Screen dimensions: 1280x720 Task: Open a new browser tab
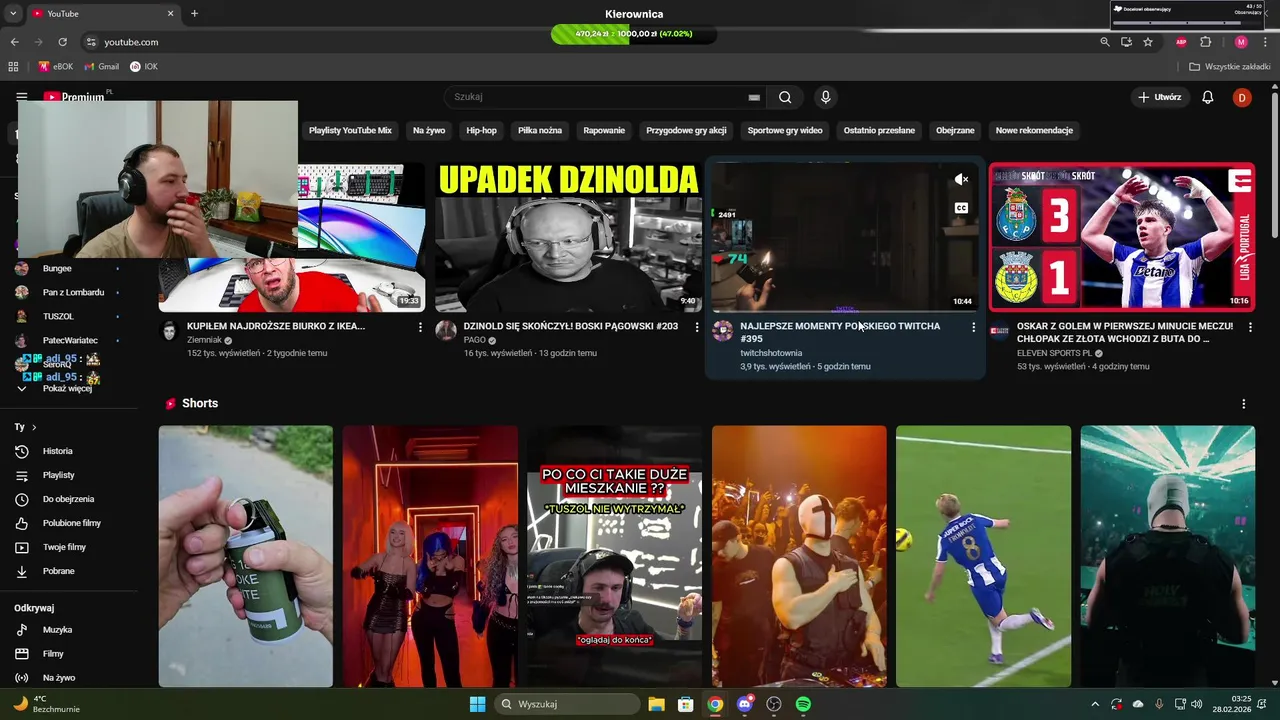pyautogui.click(x=194, y=13)
